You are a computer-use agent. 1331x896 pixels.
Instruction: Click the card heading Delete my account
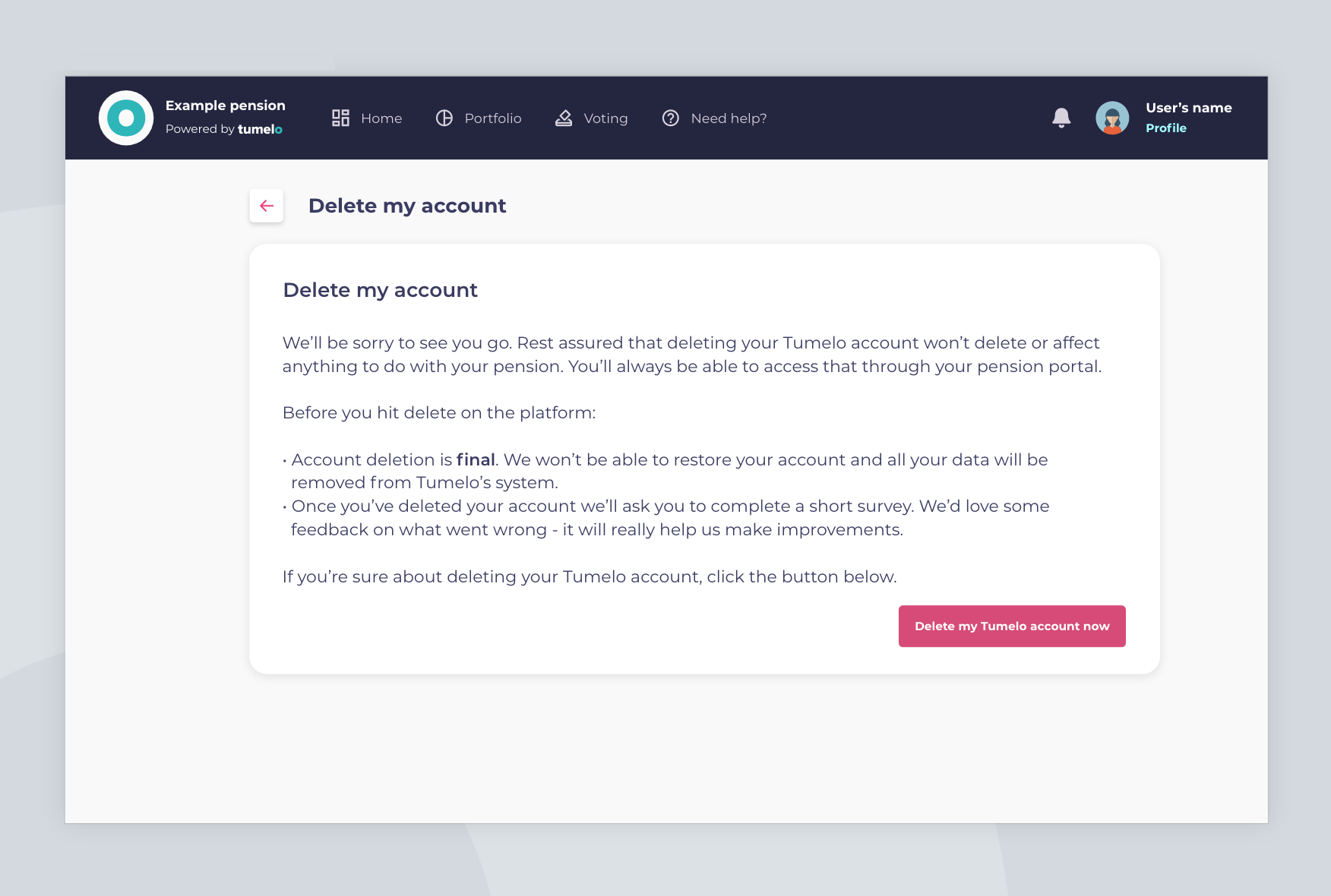click(380, 290)
